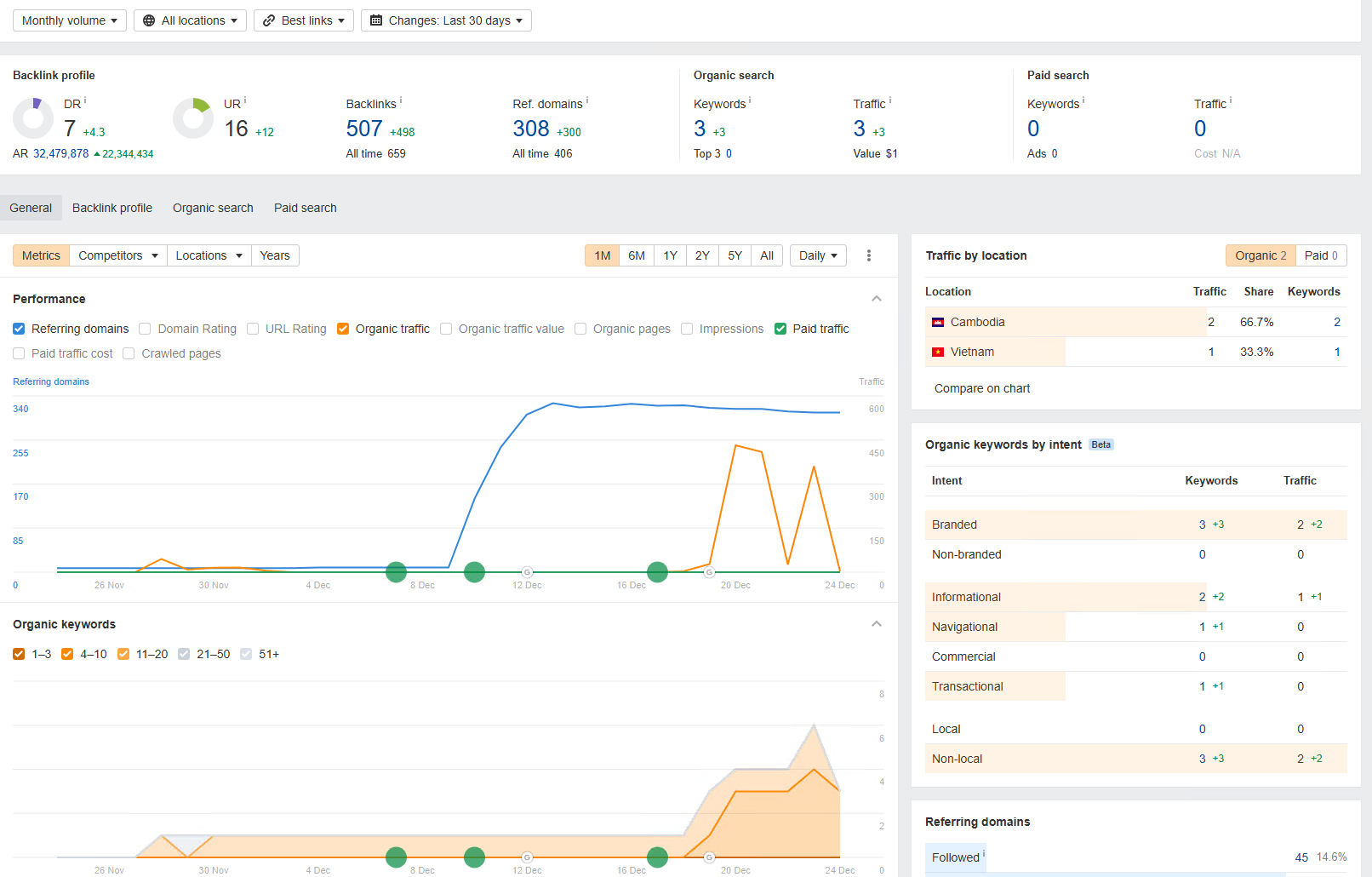This screenshot has width=1372, height=877.
Task: Select the 6M time range
Action: [637, 255]
